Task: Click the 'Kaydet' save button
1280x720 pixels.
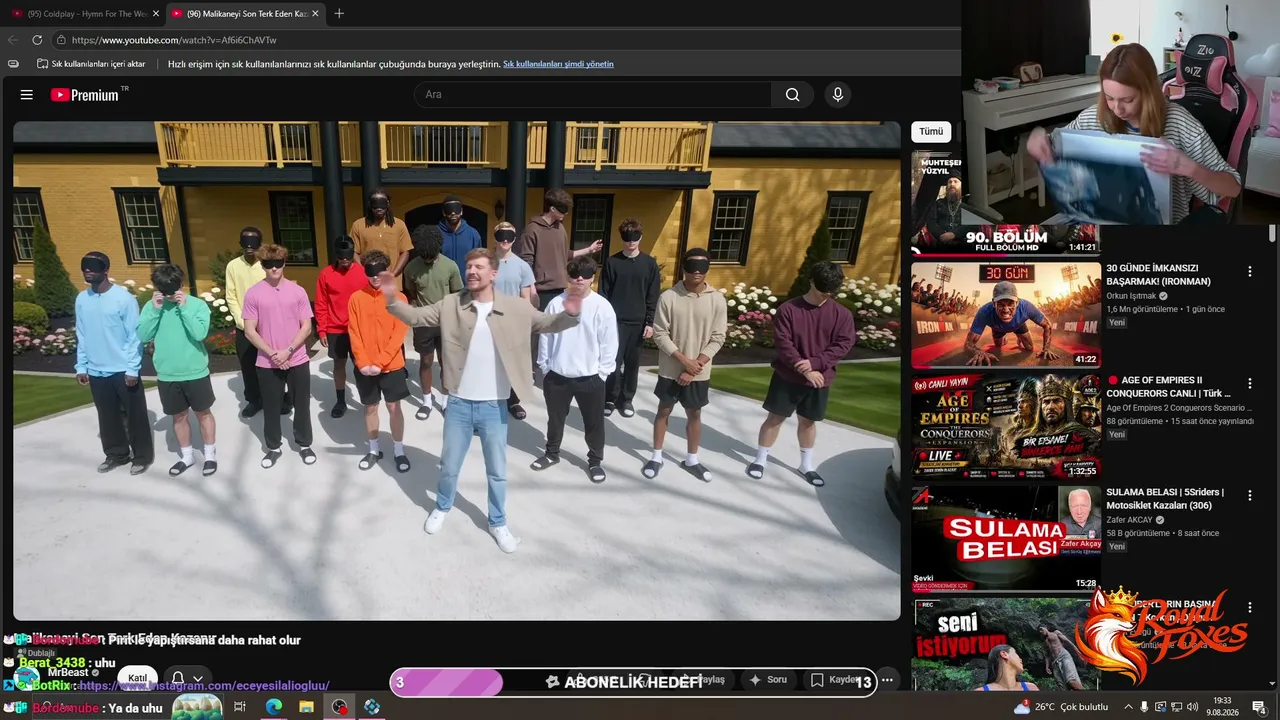Action: tap(835, 680)
